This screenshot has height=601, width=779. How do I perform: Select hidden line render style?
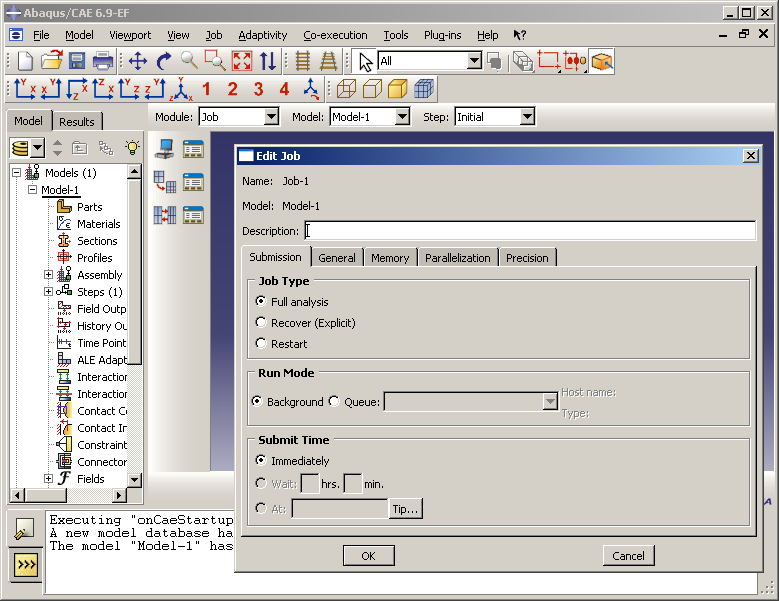(x=372, y=89)
